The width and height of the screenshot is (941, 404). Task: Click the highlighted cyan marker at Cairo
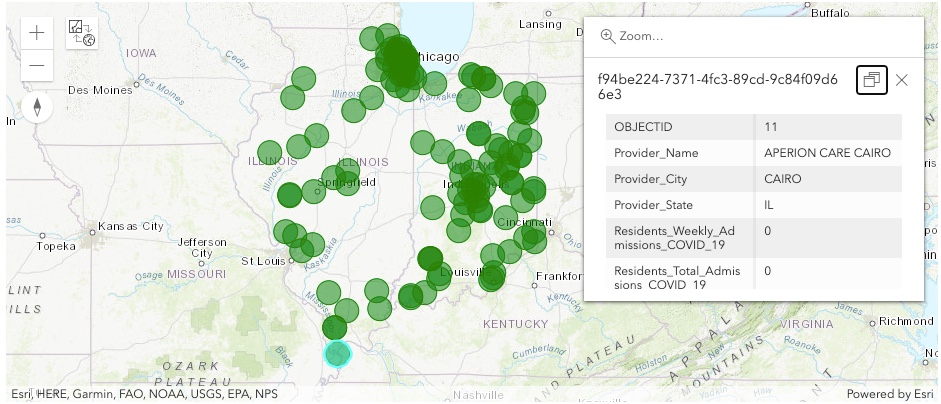coord(338,353)
